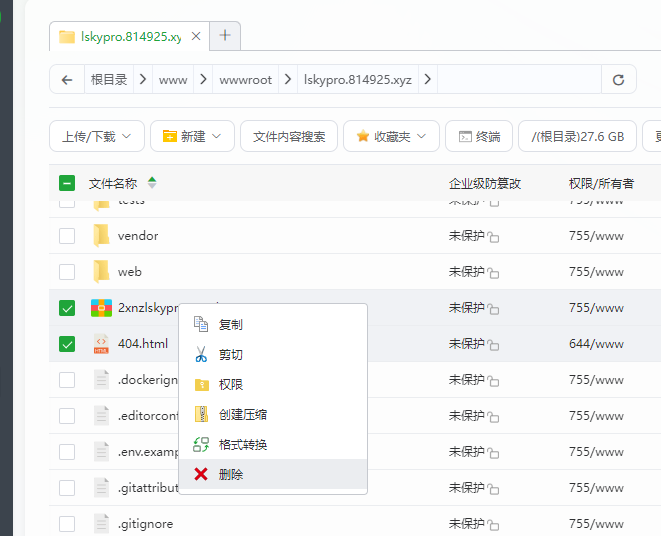Check the web folder checkbox
This screenshot has width=661, height=536.
[x=67, y=272]
